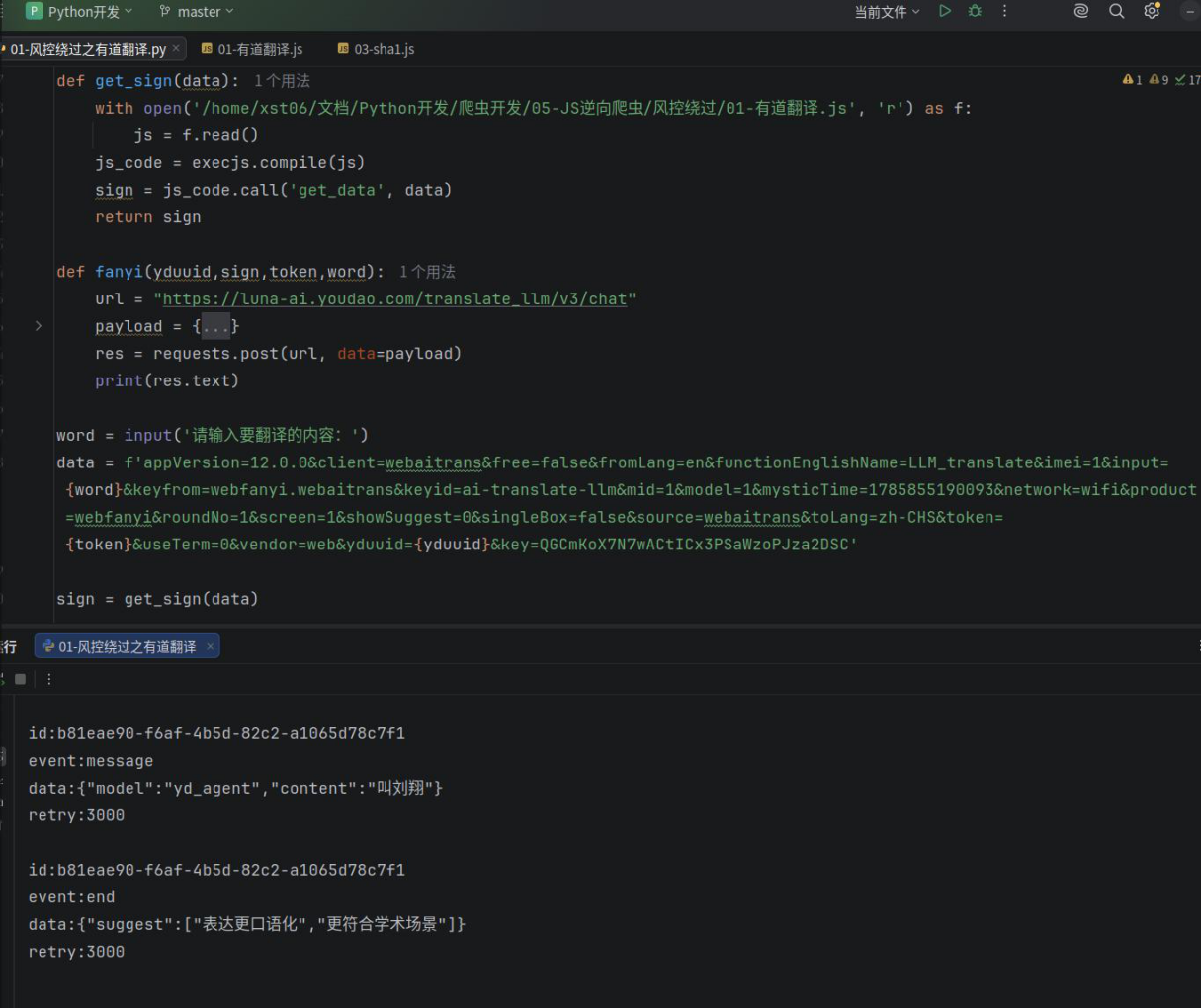
Task: Click the print(res.text) line
Action: (x=166, y=380)
